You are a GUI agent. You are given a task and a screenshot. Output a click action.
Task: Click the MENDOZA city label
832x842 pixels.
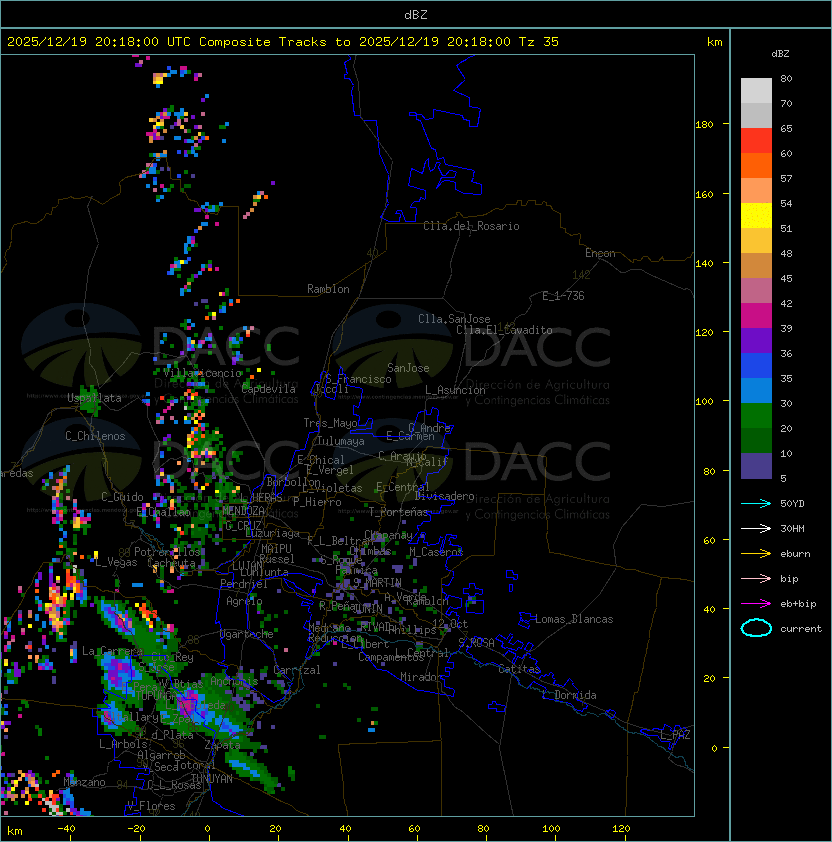(x=243, y=510)
